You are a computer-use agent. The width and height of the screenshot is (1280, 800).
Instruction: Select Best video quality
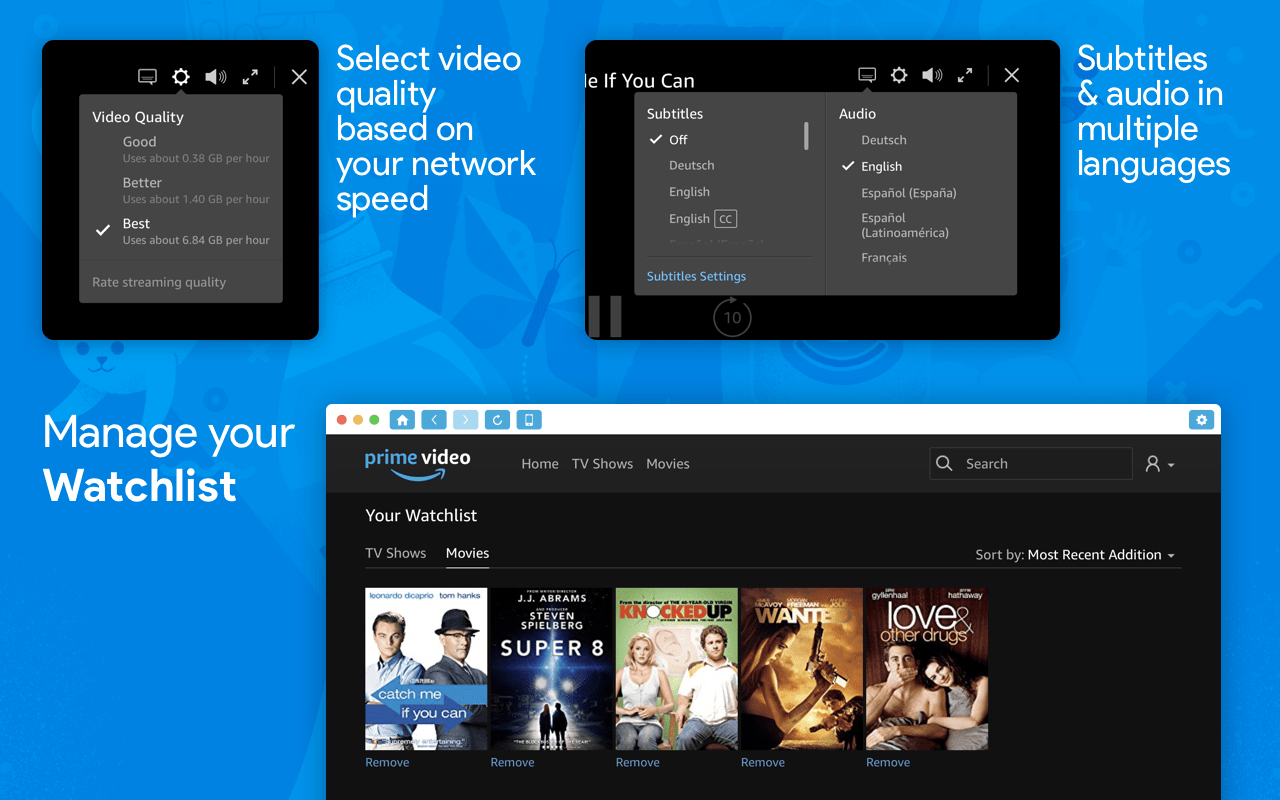181,231
